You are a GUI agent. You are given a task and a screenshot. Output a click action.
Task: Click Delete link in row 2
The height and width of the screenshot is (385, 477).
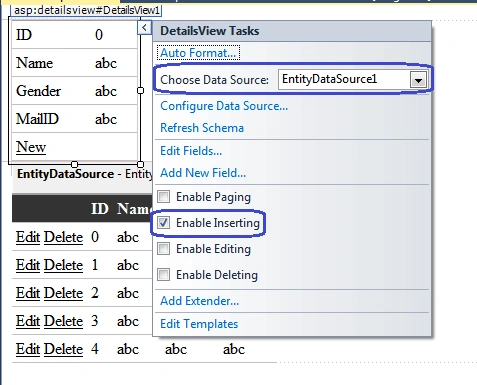pyautogui.click(x=63, y=293)
